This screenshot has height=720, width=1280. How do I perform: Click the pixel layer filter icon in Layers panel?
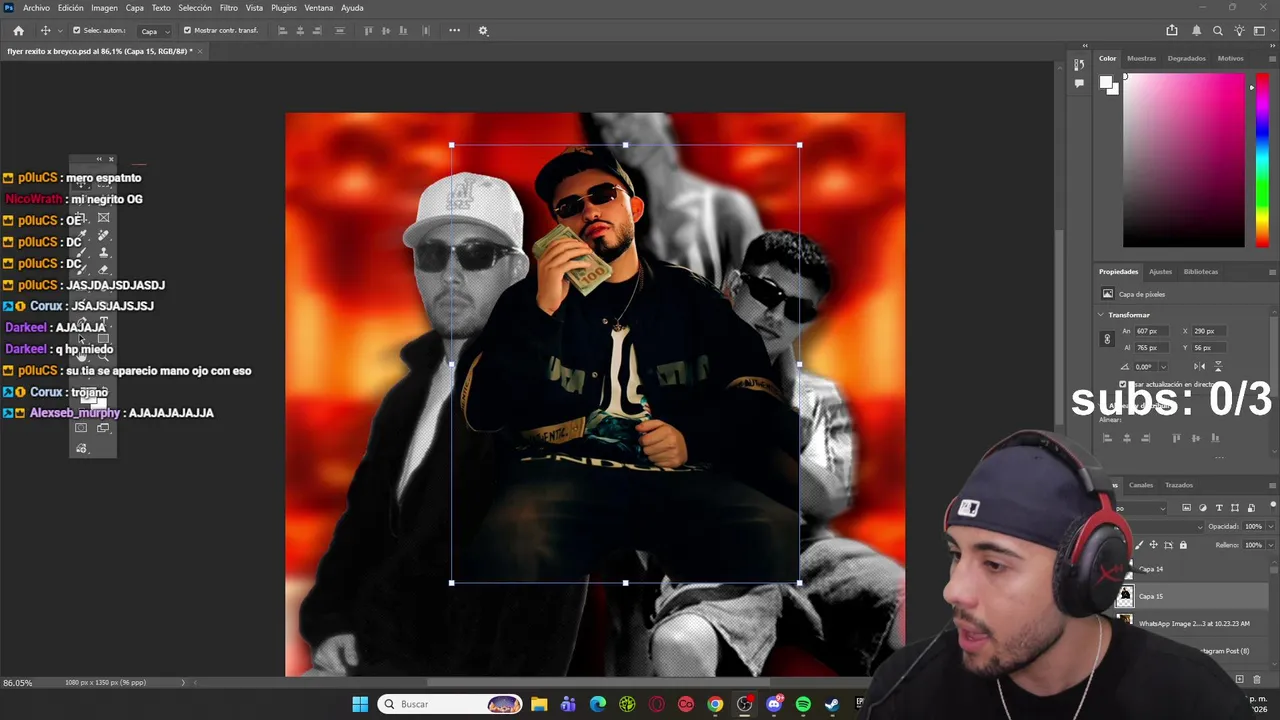coord(1186,508)
